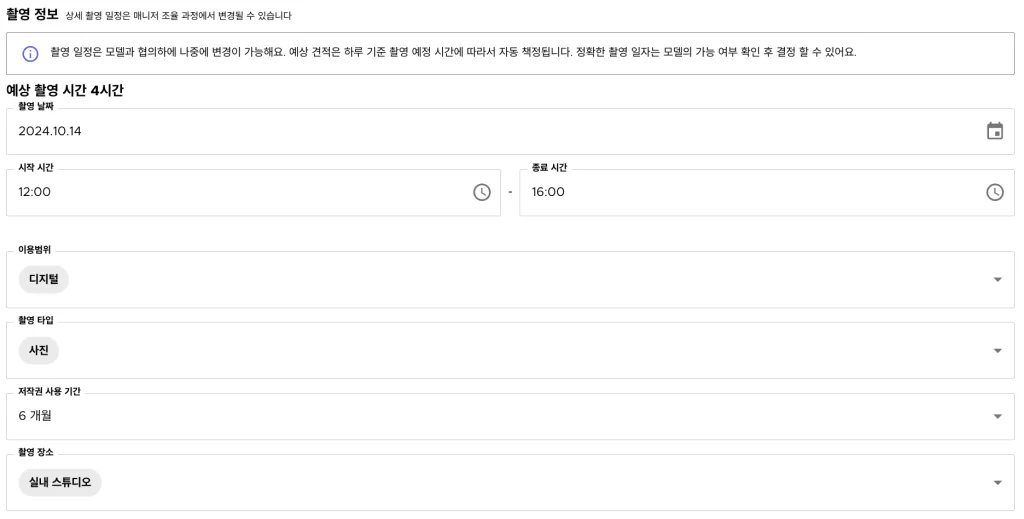Click the info icon in the notice banner
This screenshot has height=519, width=1024.
pos(30,53)
